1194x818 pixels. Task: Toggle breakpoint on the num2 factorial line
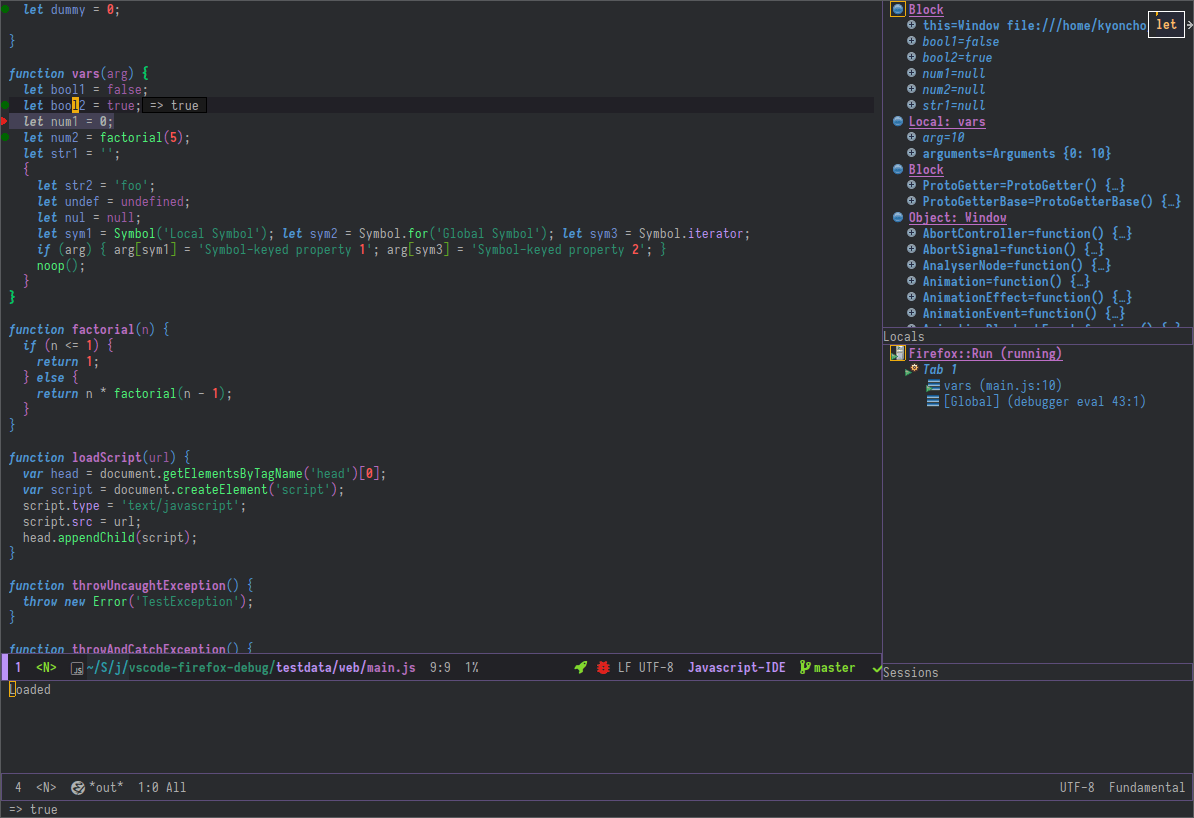(5, 137)
